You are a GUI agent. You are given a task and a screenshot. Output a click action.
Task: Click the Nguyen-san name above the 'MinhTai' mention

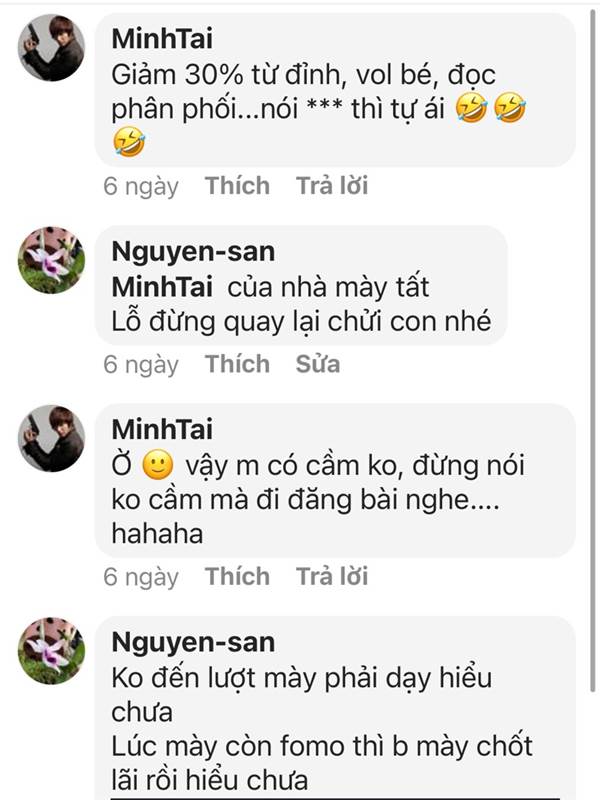pyautogui.click(x=192, y=252)
